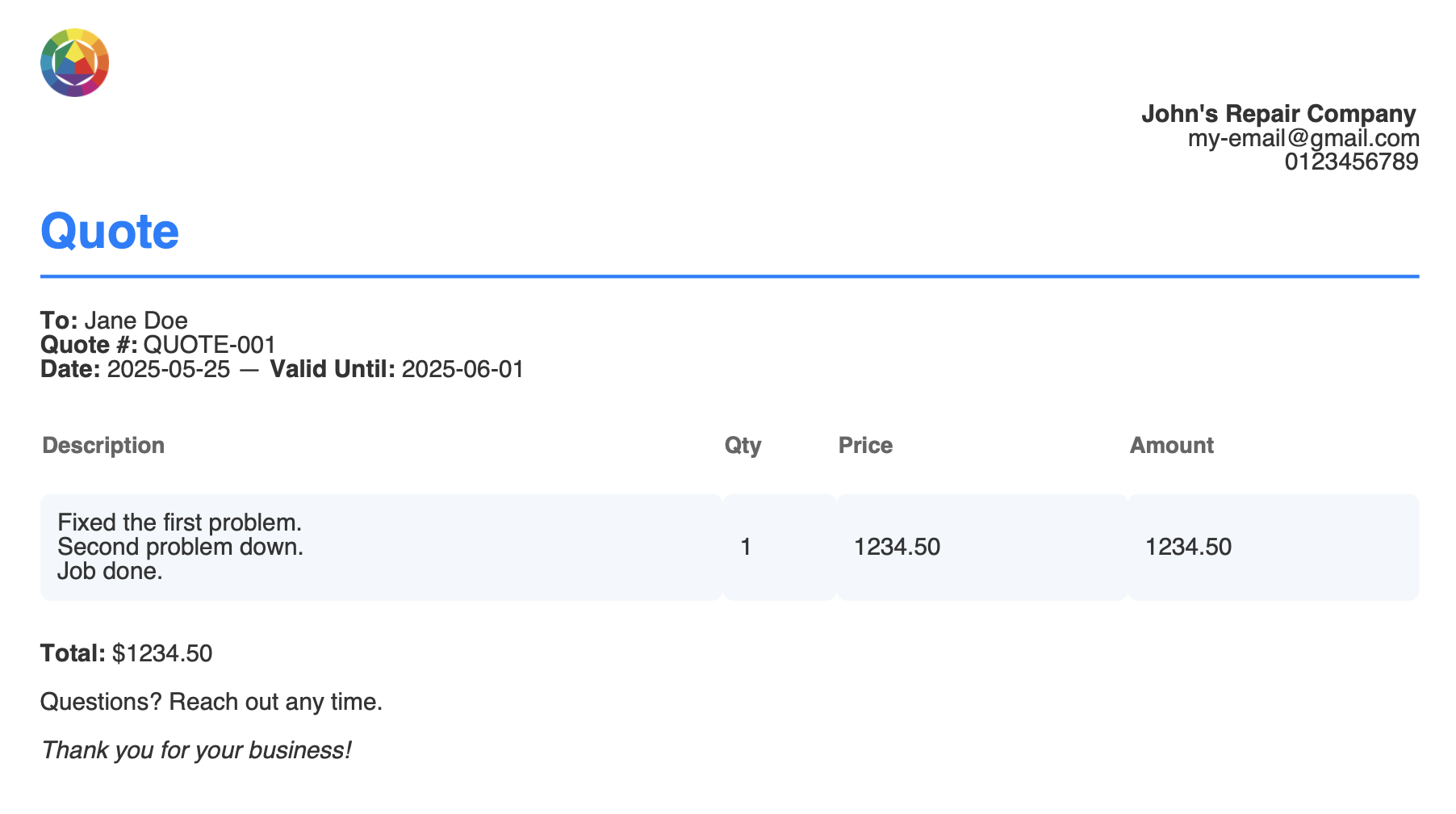The height and width of the screenshot is (814, 1456).
Task: Click the date 2025-05-25
Action: coord(169,369)
